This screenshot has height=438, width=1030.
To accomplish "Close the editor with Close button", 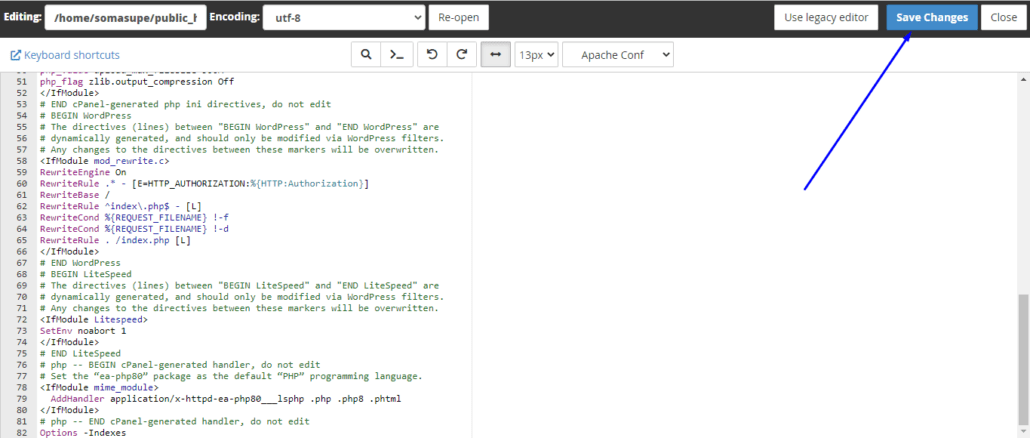I will point(1004,18).
